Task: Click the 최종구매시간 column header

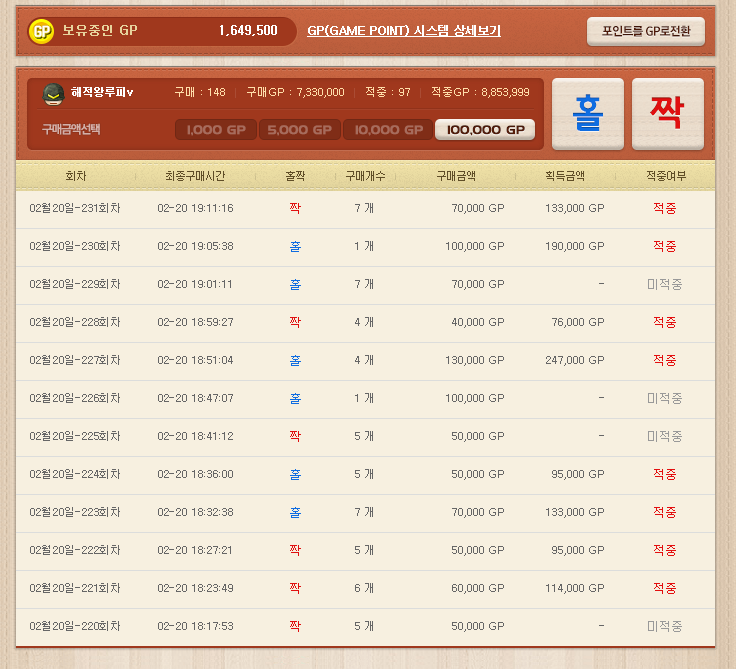Action: pos(195,176)
